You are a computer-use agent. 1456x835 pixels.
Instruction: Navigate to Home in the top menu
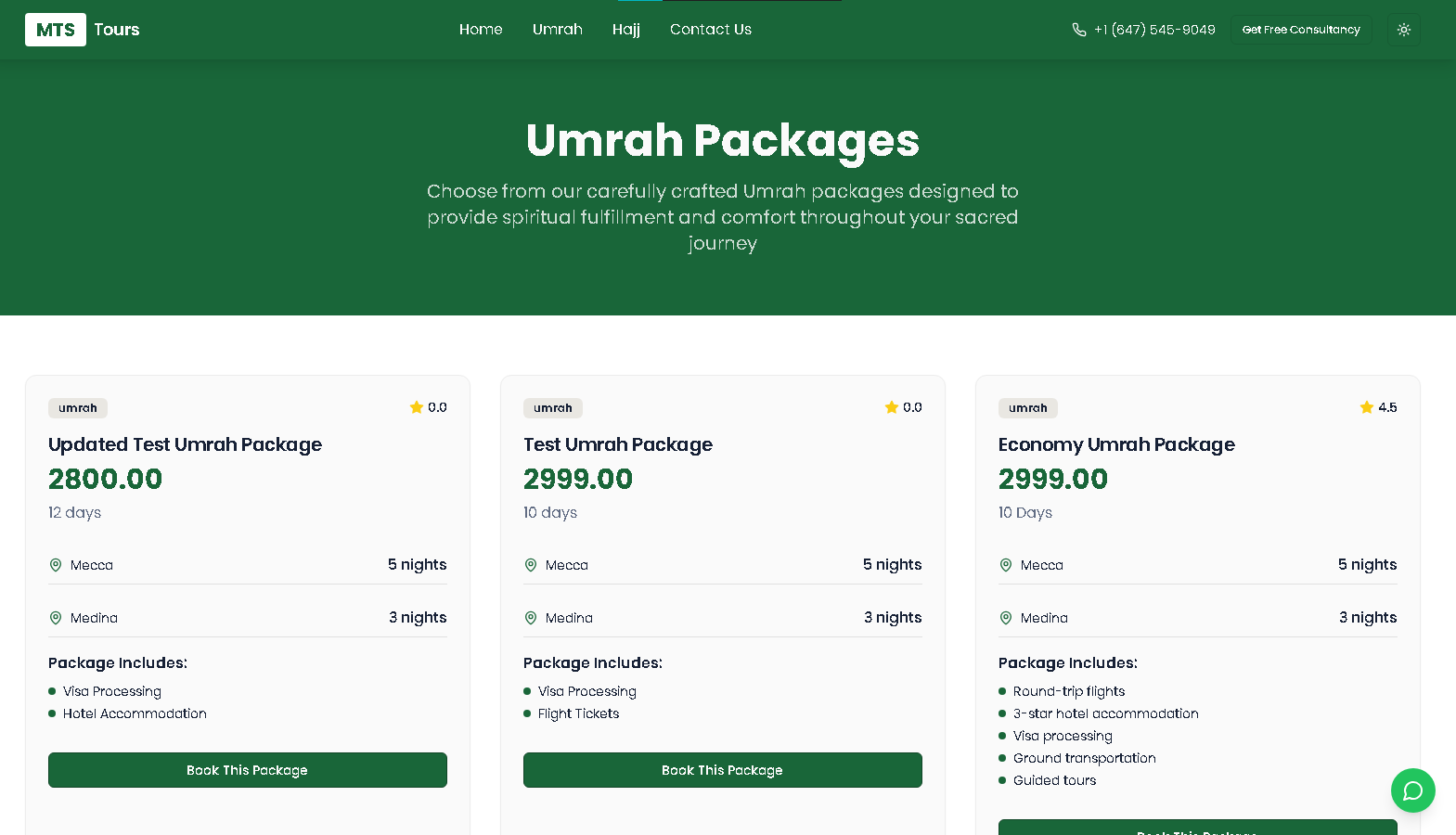pyautogui.click(x=481, y=29)
